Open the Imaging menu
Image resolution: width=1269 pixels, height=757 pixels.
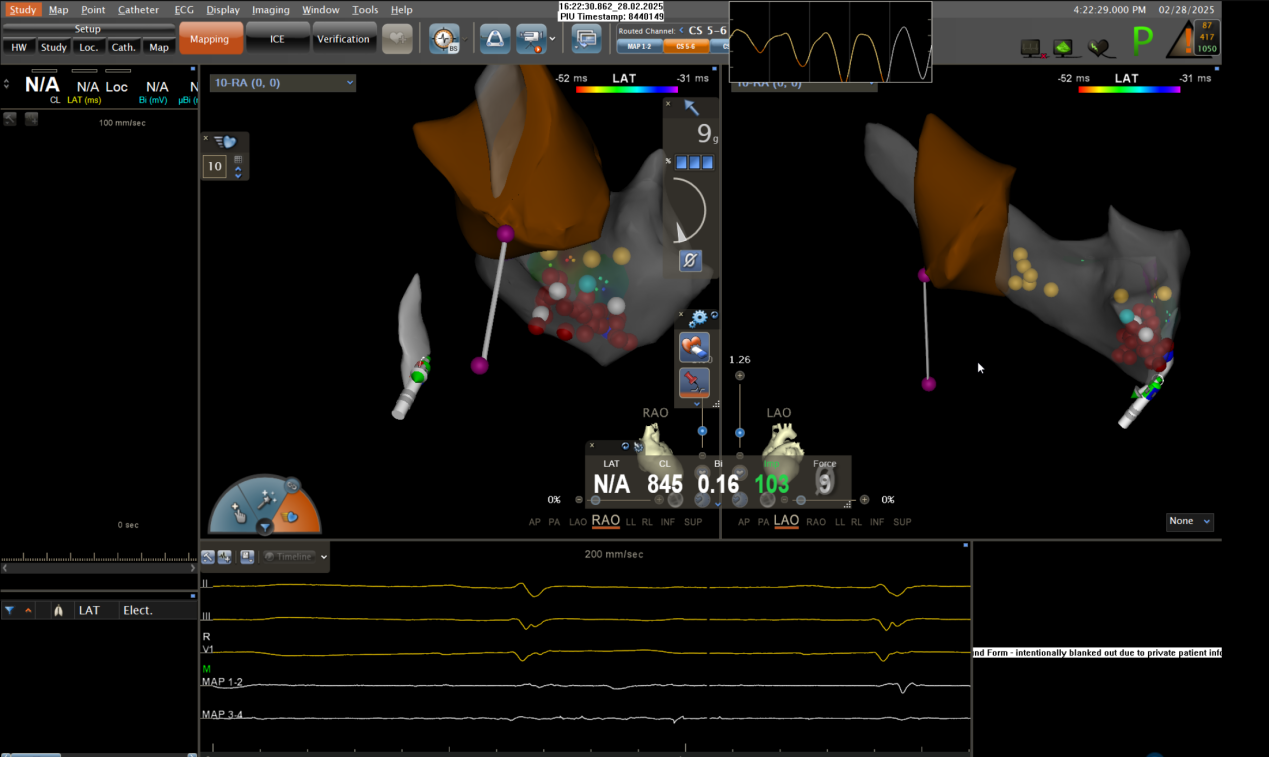[270, 10]
